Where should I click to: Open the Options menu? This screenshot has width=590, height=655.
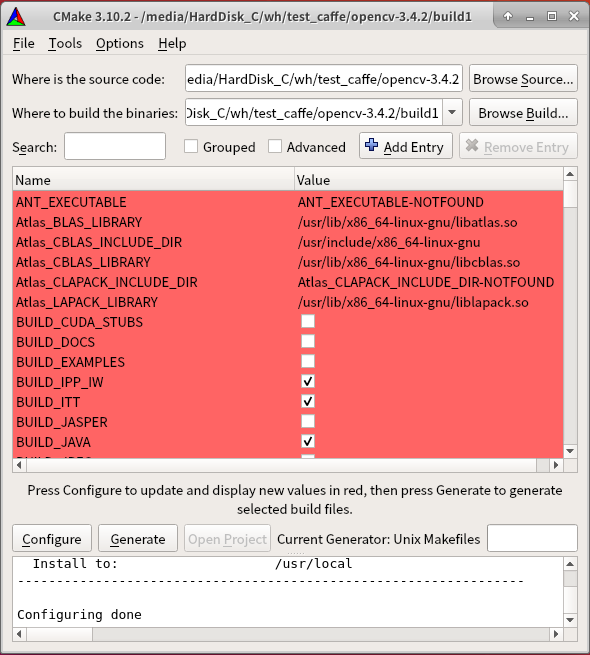(120, 43)
